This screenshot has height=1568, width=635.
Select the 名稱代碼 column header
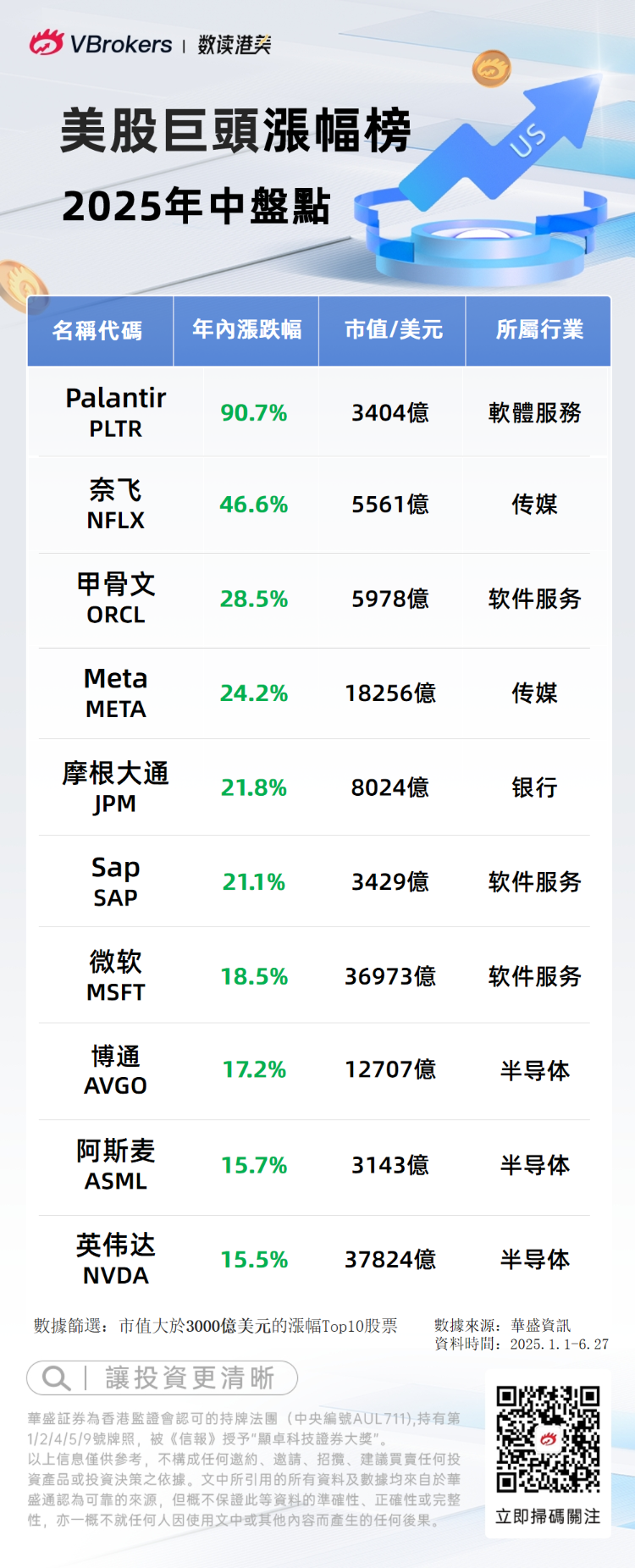coord(98,330)
